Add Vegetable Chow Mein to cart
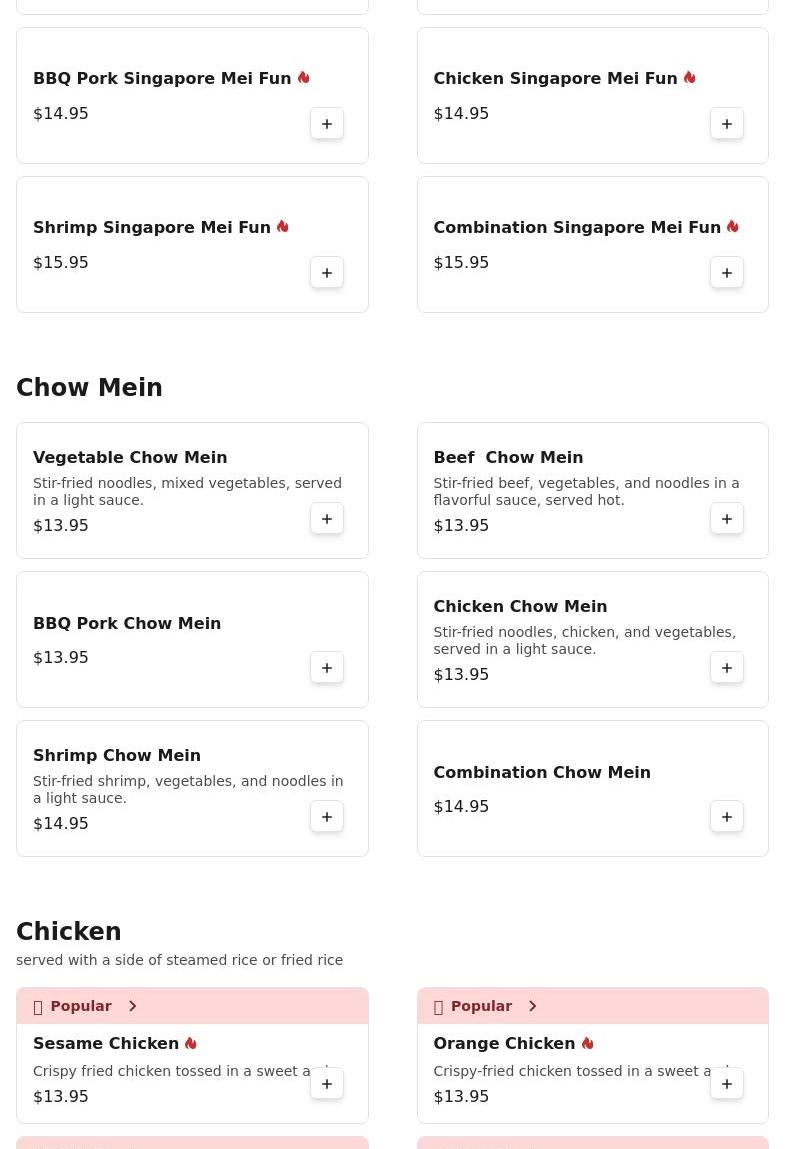The width and height of the screenshot is (785, 1149). tap(327, 519)
